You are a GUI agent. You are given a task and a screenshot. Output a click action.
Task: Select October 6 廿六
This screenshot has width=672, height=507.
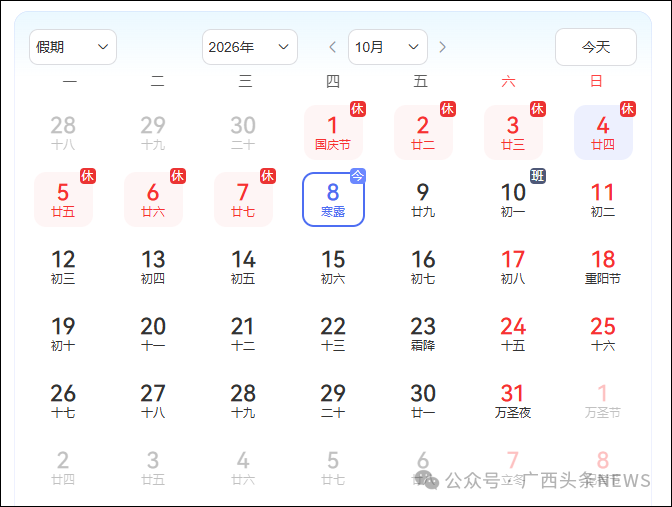click(x=153, y=199)
